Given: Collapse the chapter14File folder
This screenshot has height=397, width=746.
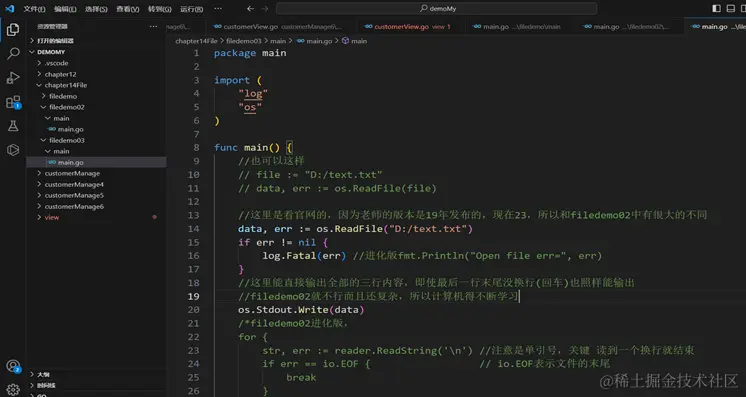Looking at the screenshot, I should coord(96,85).
